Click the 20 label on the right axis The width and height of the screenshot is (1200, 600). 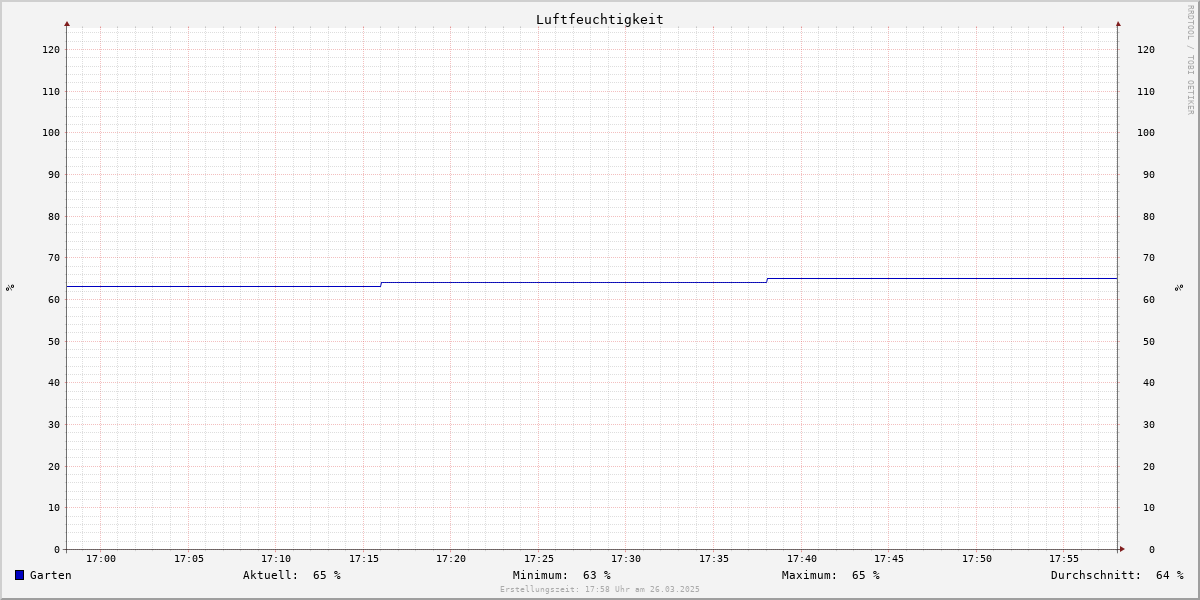click(1149, 467)
